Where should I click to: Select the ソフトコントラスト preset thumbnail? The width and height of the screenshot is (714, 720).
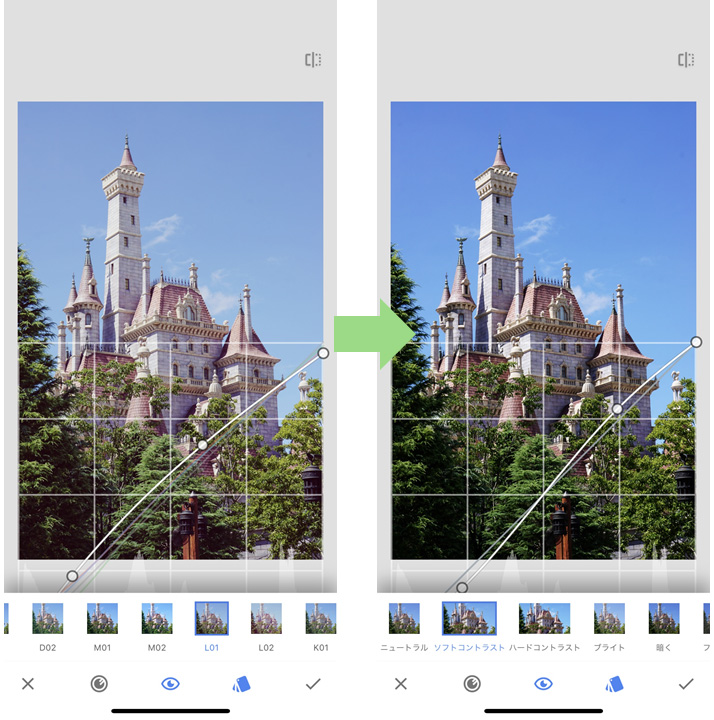click(469, 619)
